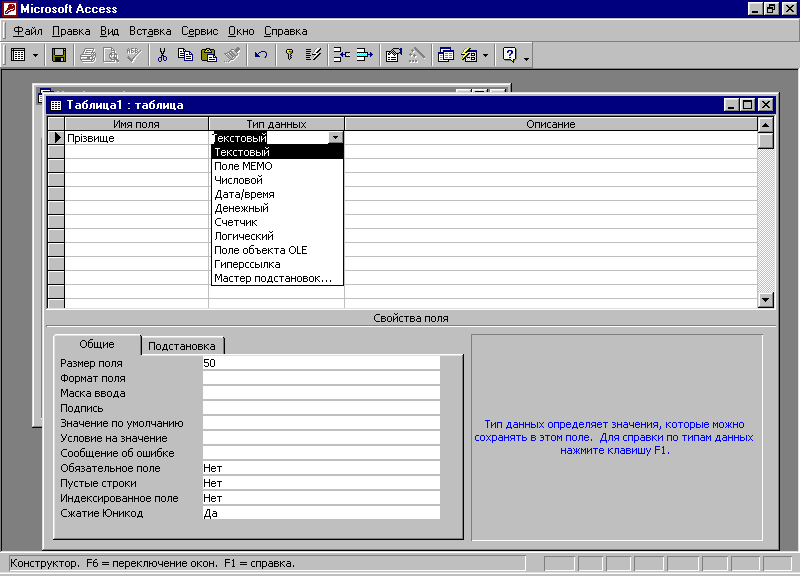The width and height of the screenshot is (800, 576).
Task: Save the table with the floppy icon
Action: [x=59, y=55]
